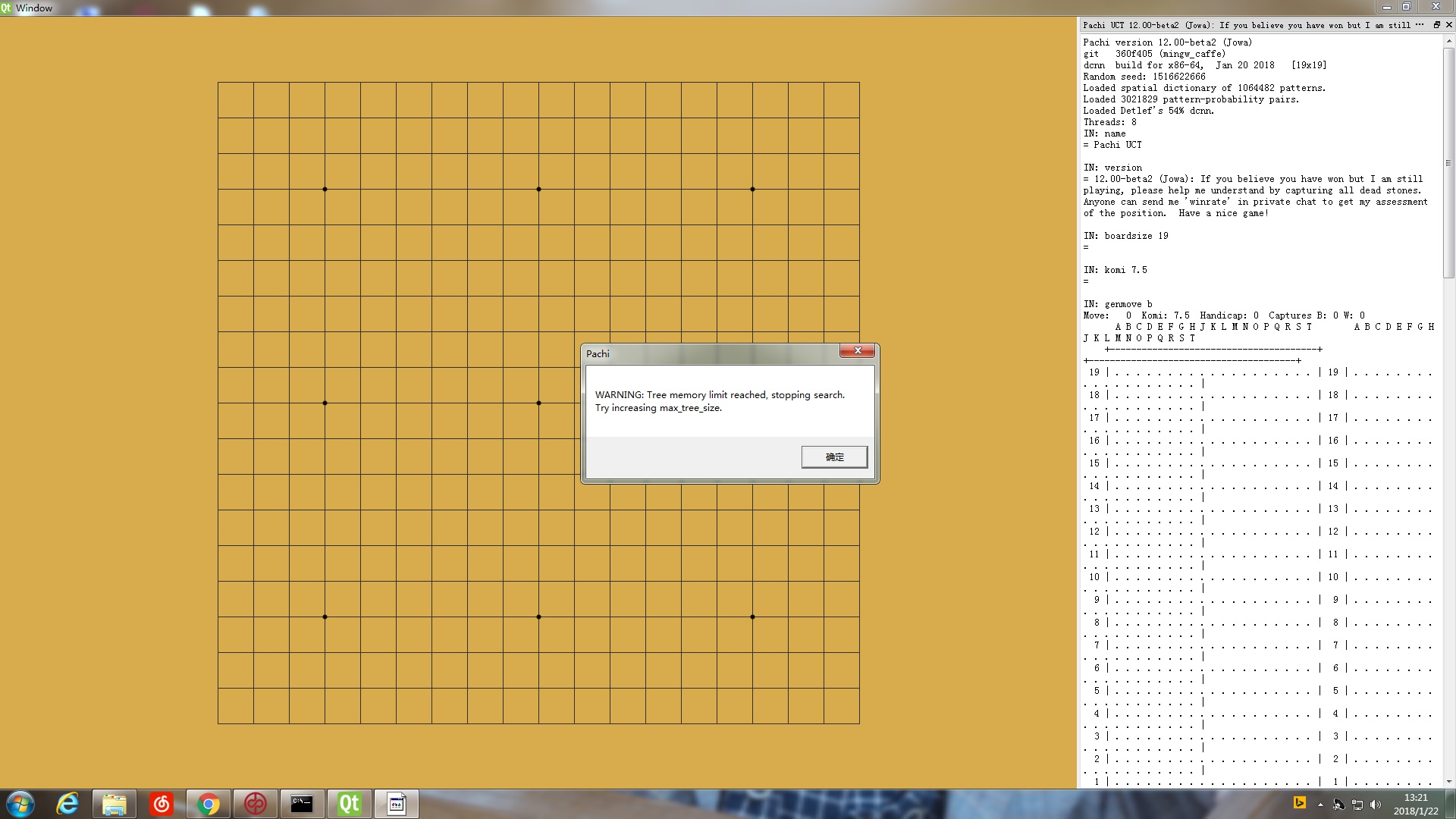Open Internet Explorer from taskbar
1456x819 pixels.
68,804
